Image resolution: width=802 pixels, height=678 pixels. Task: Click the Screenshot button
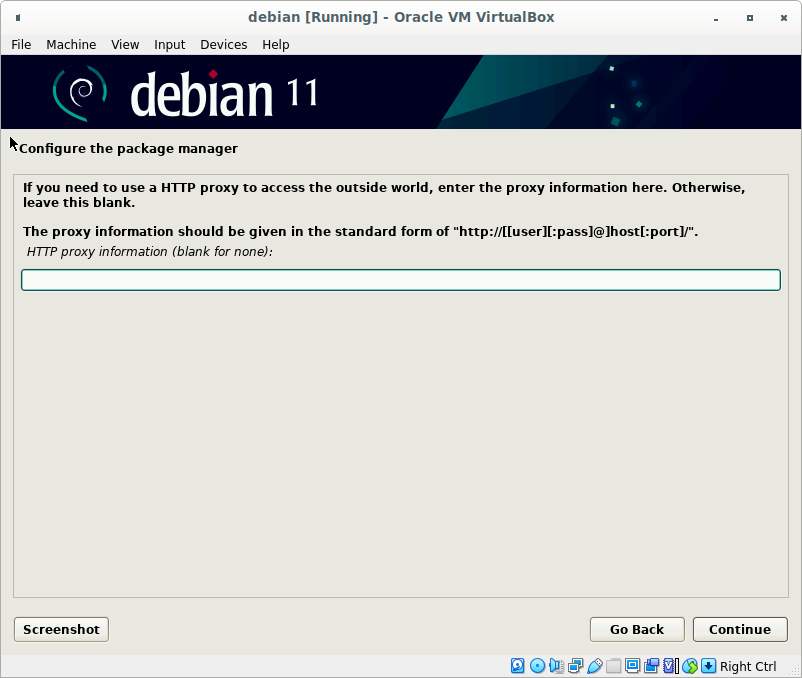tap(61, 629)
